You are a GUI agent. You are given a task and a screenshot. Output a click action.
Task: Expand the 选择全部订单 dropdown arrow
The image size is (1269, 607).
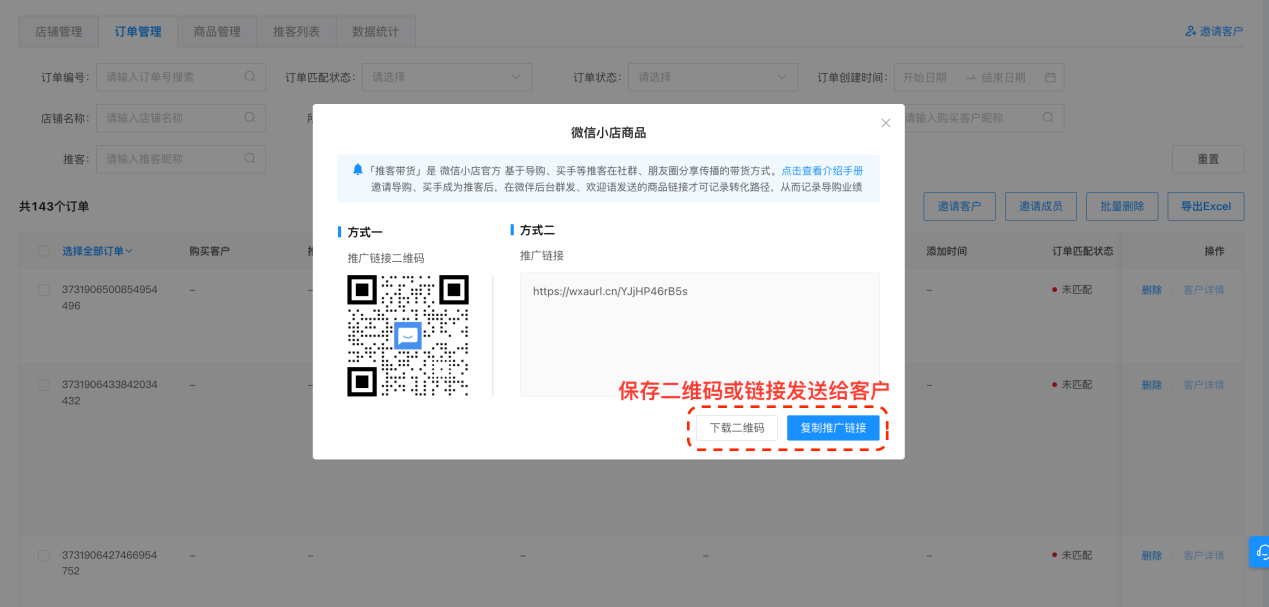(130, 250)
